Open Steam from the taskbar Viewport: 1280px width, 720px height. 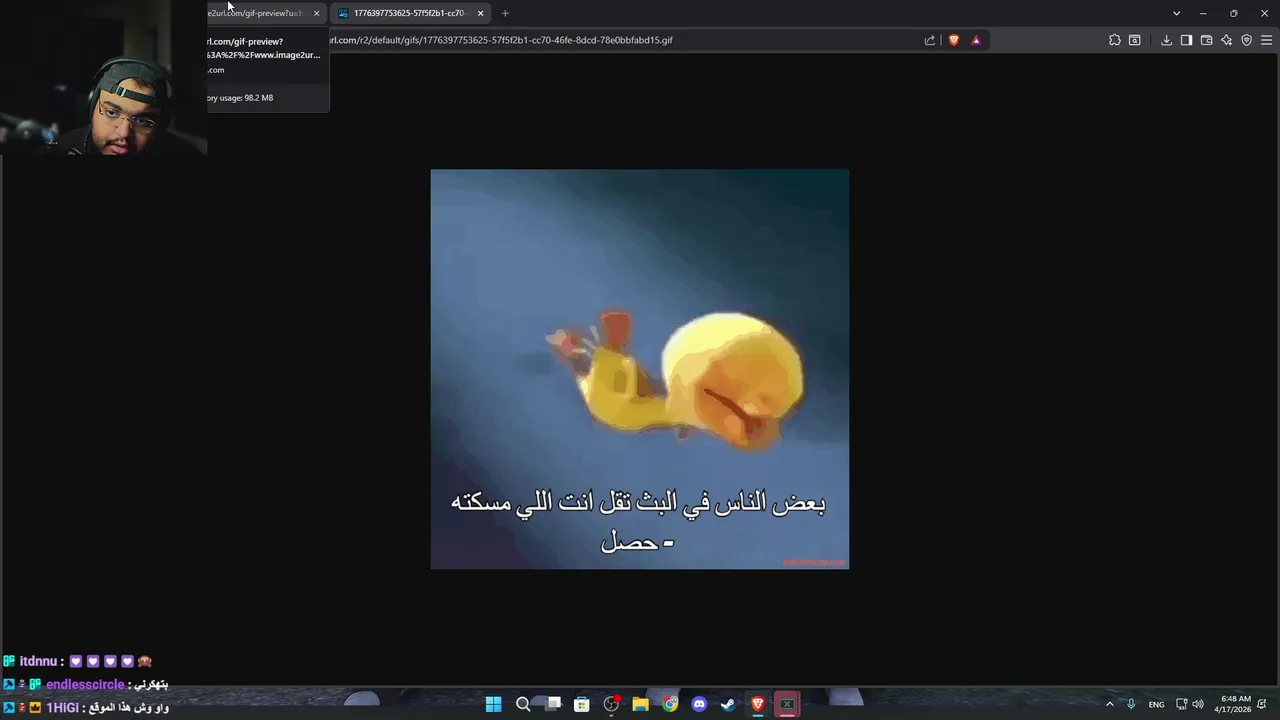728,704
